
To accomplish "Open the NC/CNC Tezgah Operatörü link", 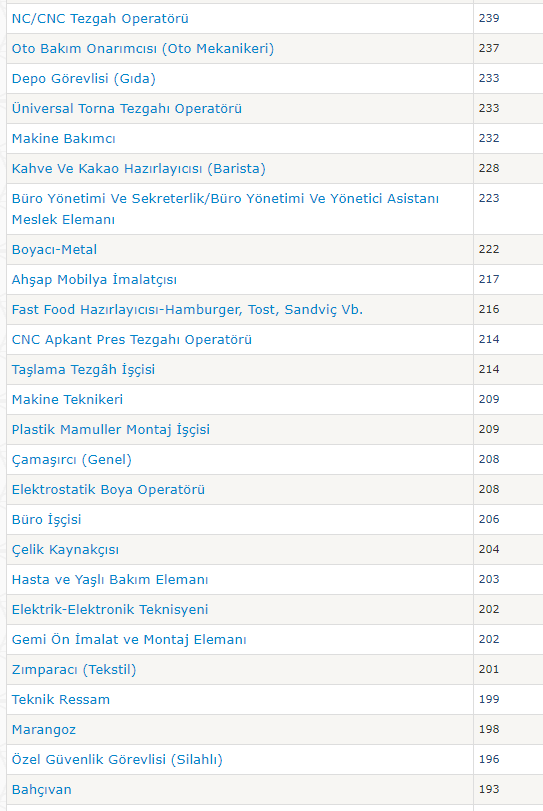I will click(100, 19).
